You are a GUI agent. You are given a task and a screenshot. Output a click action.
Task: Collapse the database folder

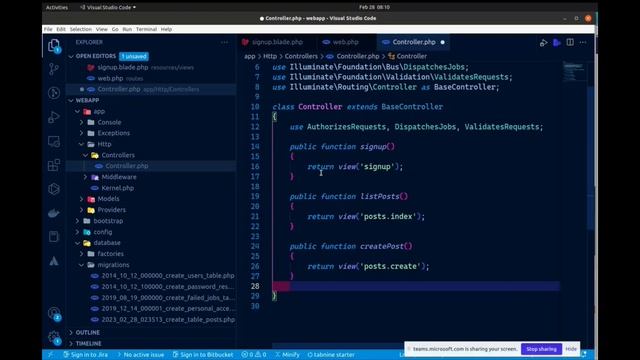pyautogui.click(x=78, y=243)
